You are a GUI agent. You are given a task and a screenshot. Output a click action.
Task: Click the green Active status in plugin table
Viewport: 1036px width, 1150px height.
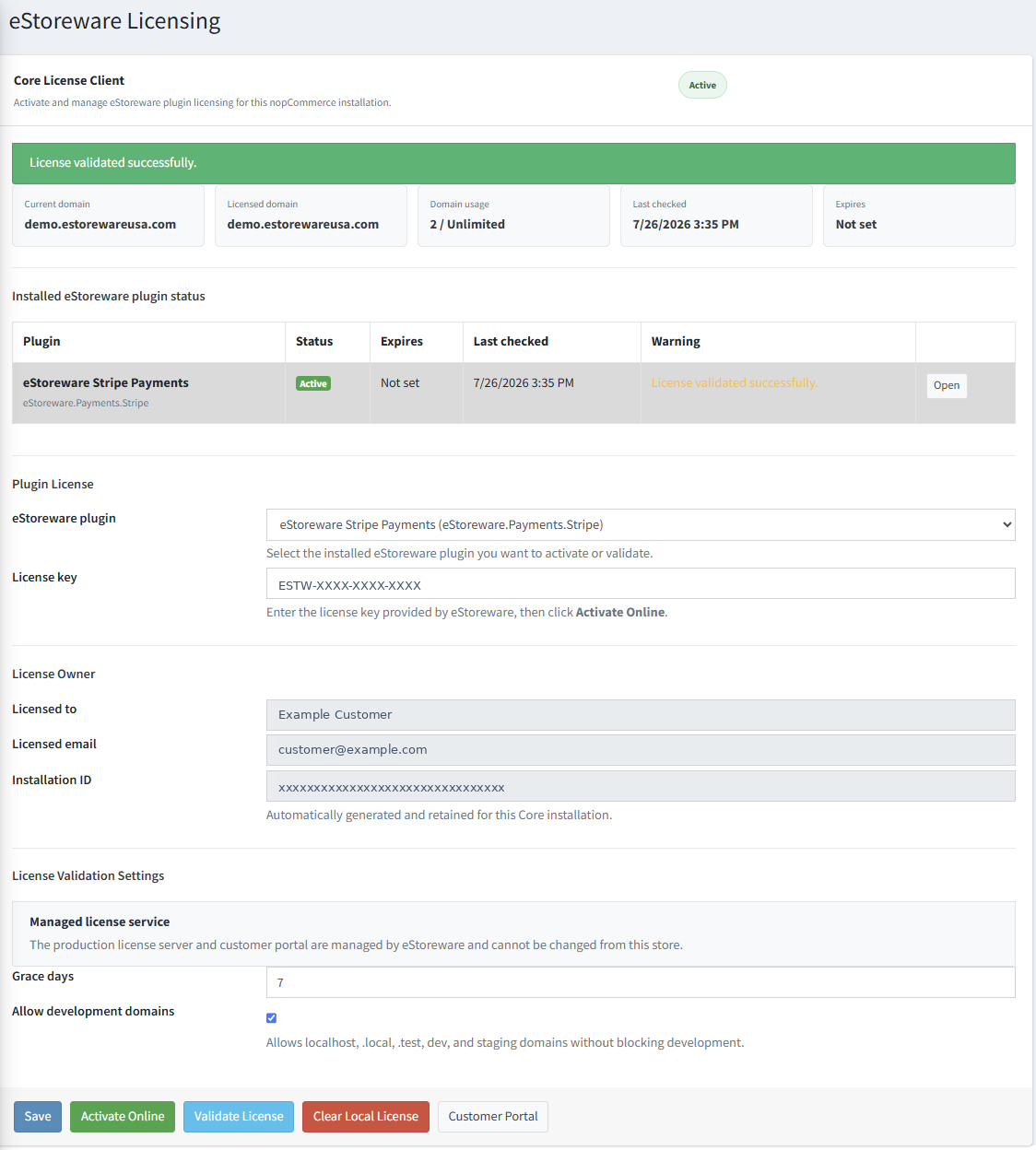313,383
